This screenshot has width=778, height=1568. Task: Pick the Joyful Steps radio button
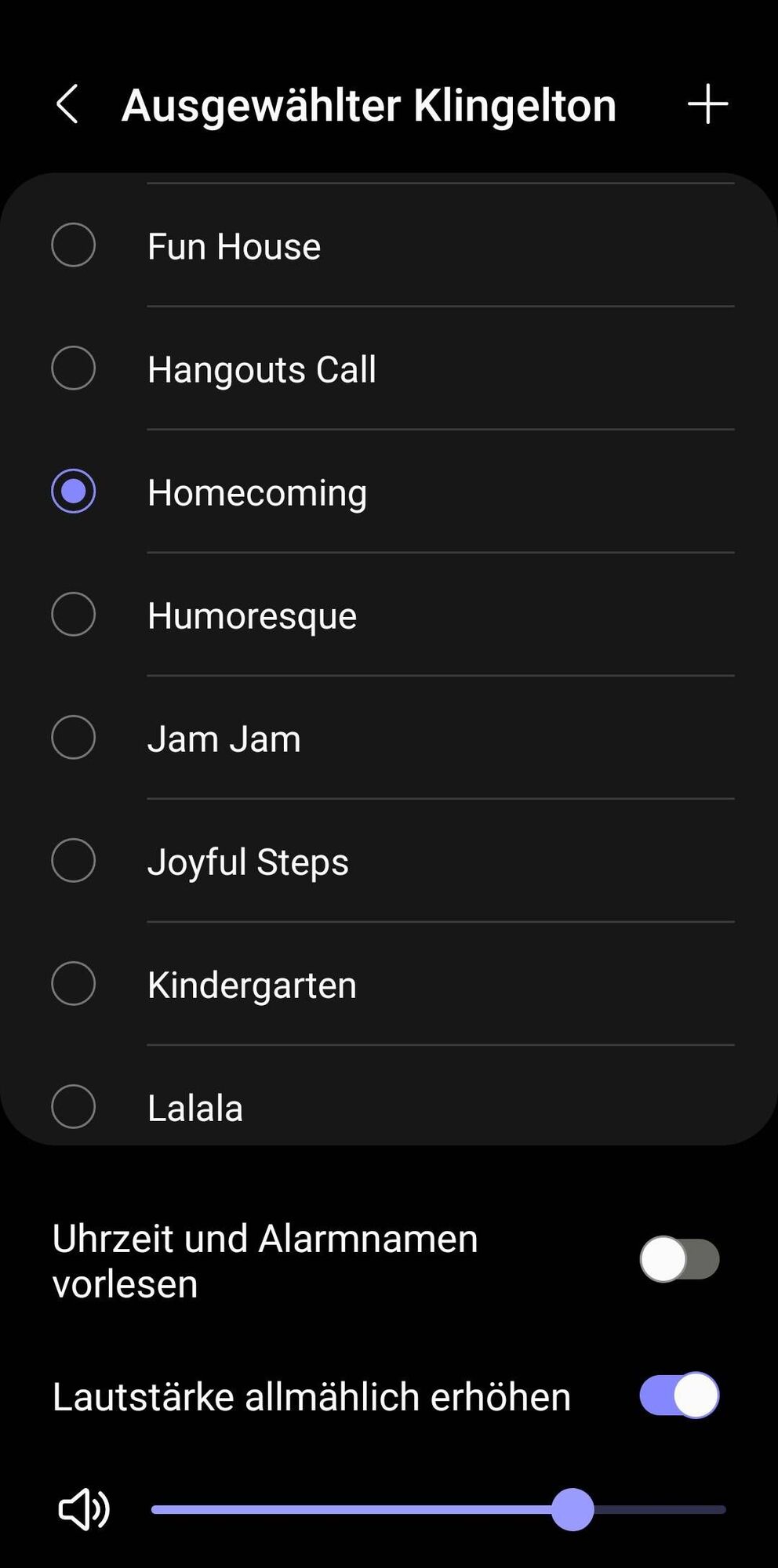click(74, 861)
